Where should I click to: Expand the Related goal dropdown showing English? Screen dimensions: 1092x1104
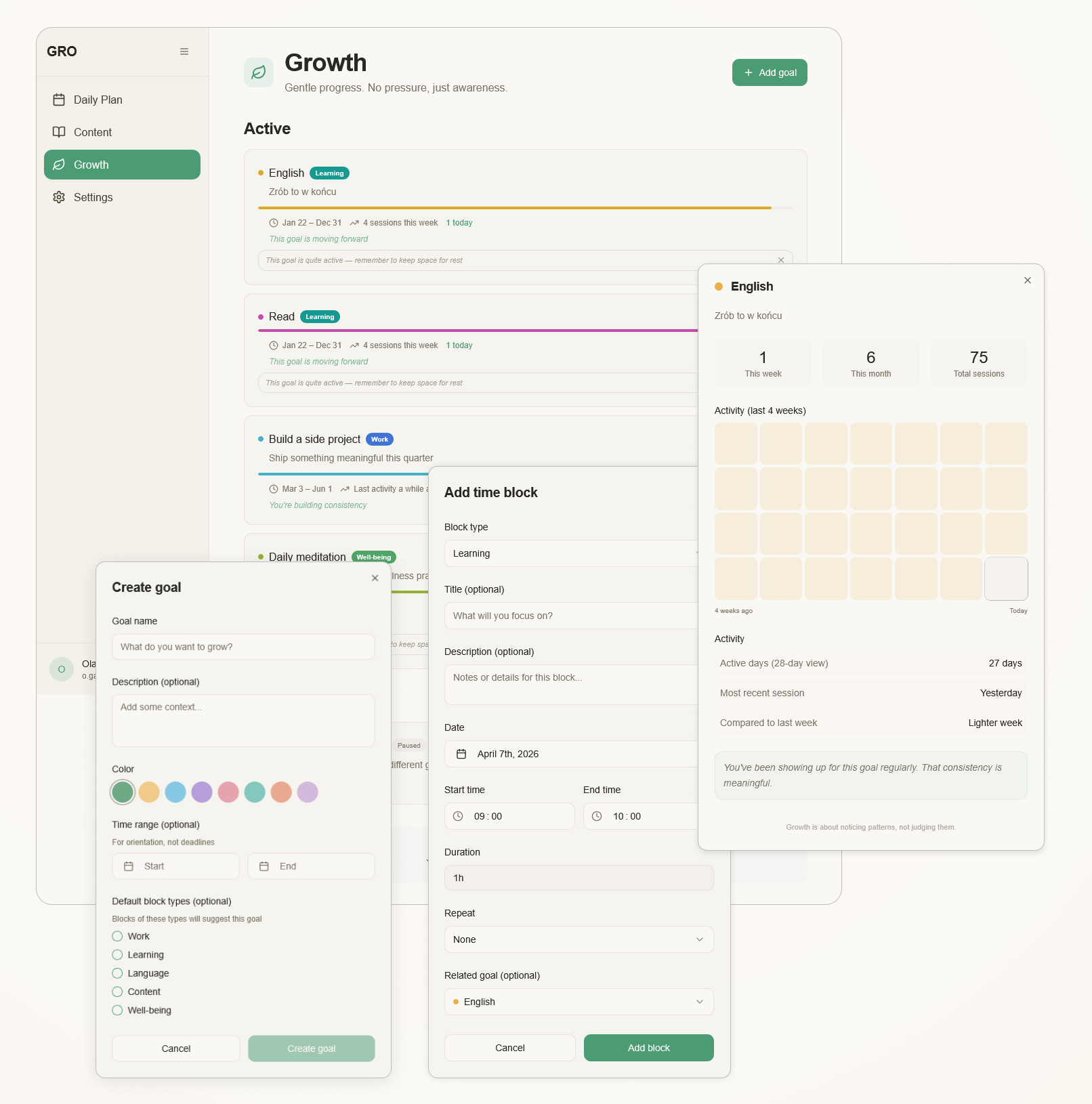(579, 1002)
